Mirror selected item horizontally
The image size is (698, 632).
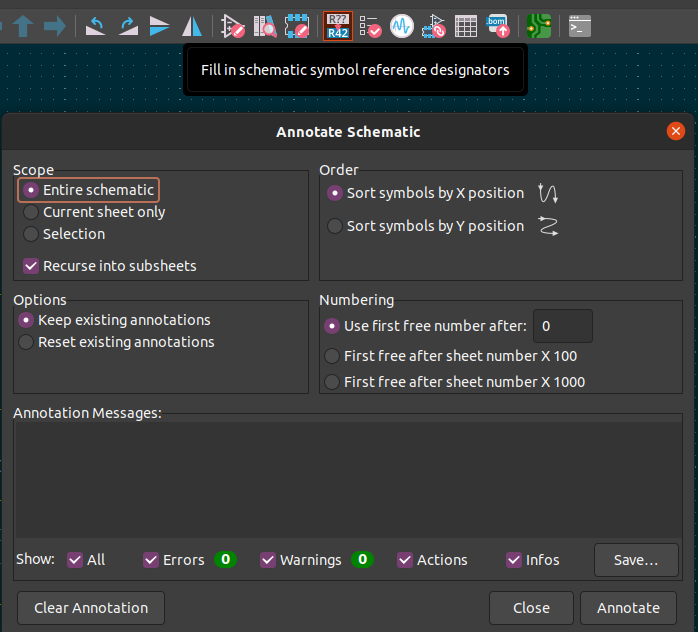[192, 26]
